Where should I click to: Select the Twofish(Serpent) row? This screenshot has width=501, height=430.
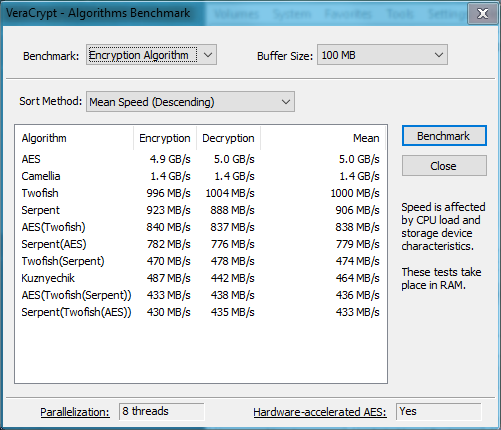[200, 261]
